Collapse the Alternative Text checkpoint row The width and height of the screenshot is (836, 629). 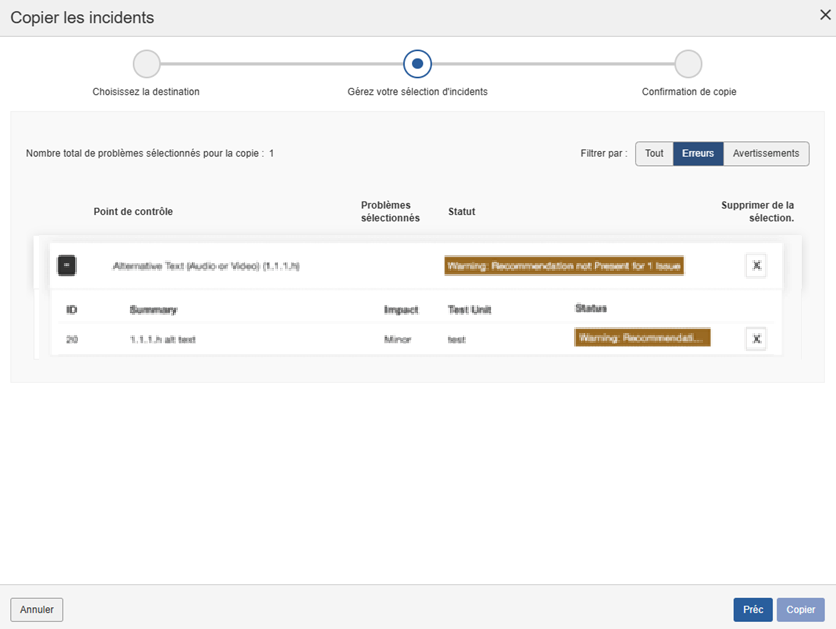pos(67,266)
